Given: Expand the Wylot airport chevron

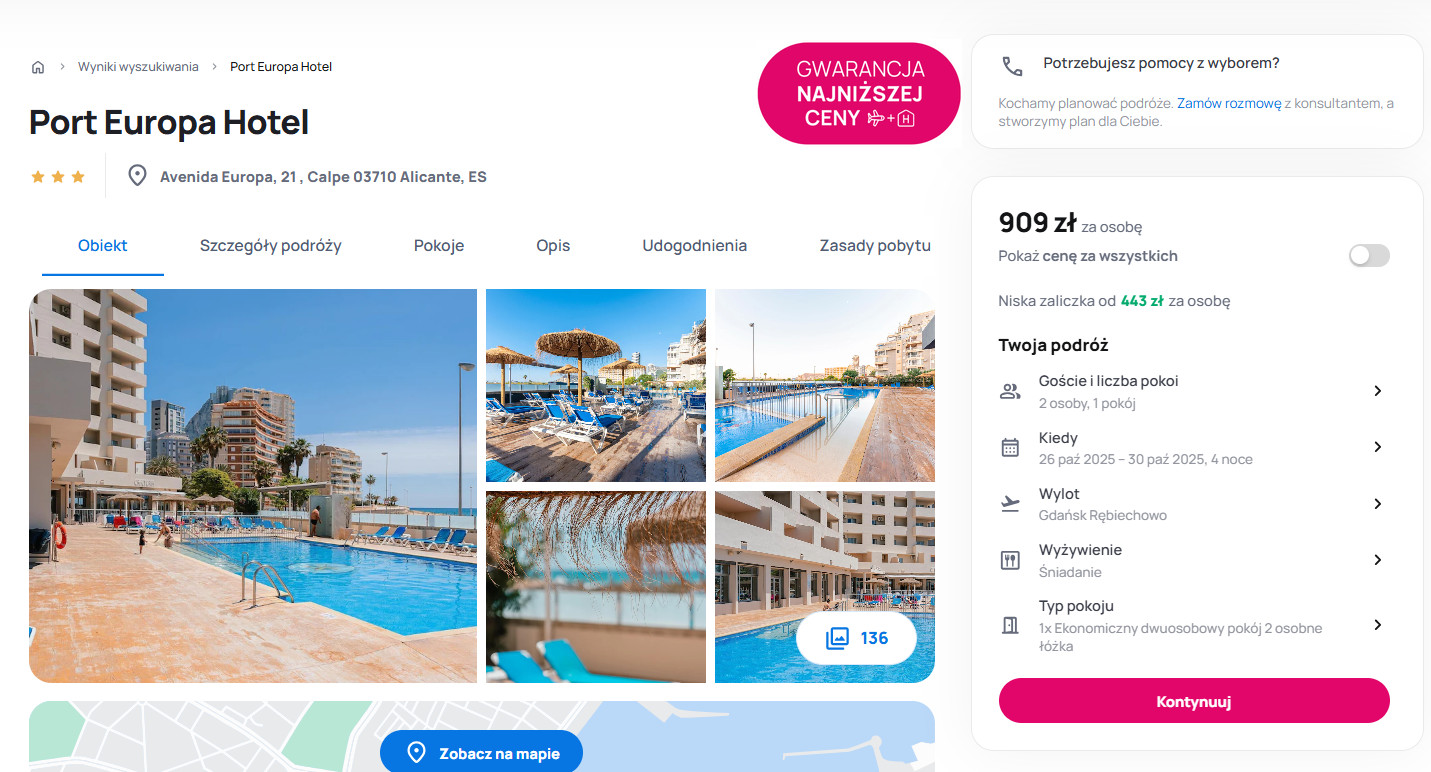Looking at the screenshot, I should (x=1377, y=504).
